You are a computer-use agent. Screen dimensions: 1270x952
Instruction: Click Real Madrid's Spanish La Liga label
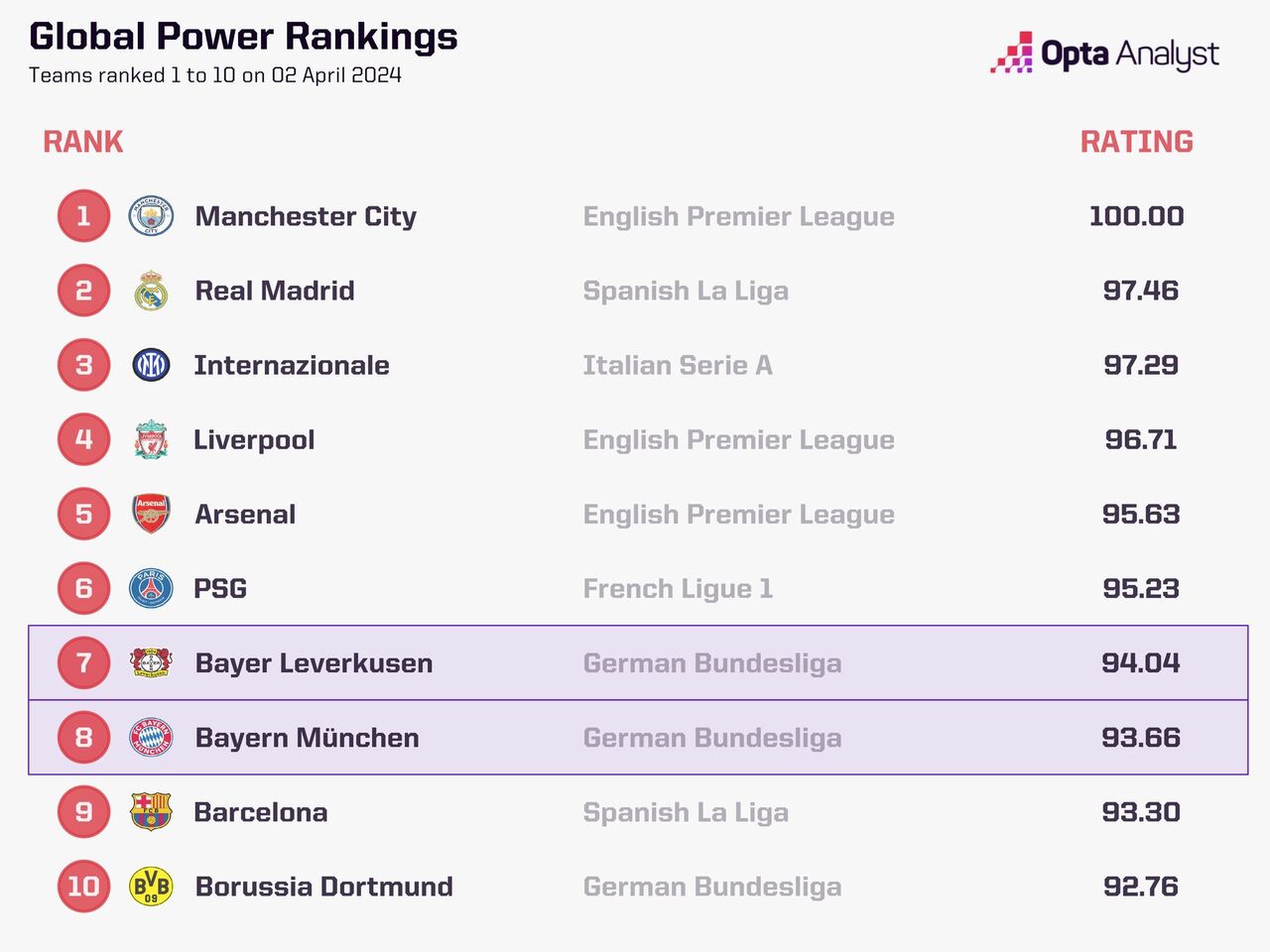click(x=686, y=291)
